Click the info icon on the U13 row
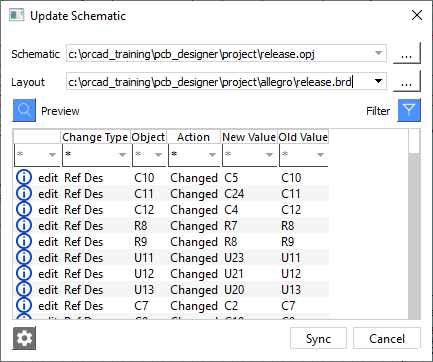The height and width of the screenshot is (362, 433). tap(24, 289)
